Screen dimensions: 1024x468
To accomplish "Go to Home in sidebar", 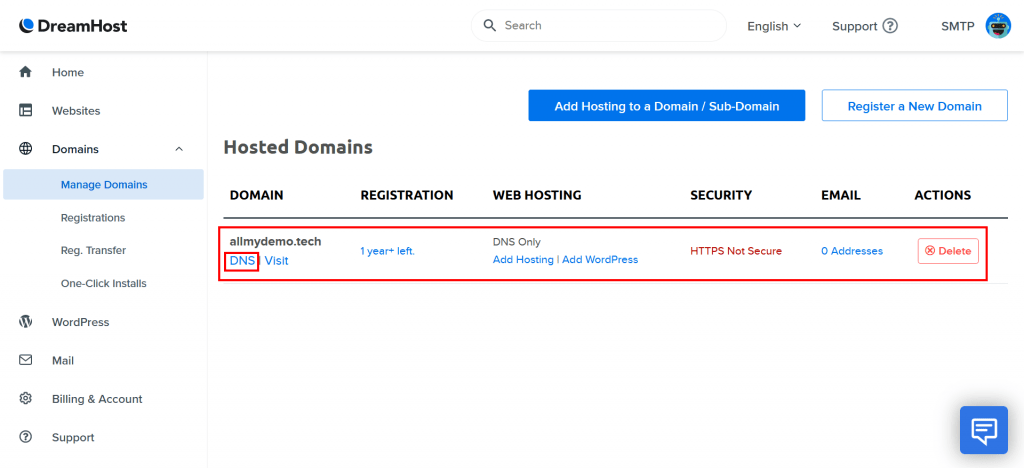I will [x=68, y=72].
